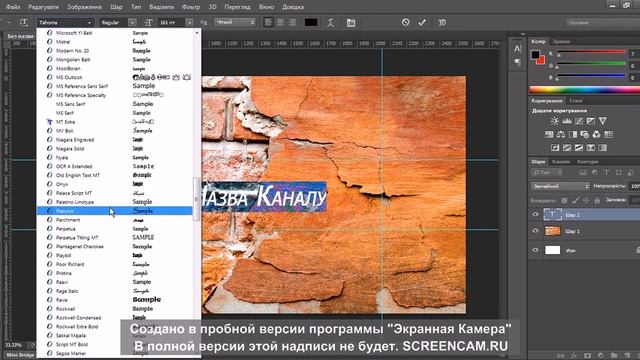
Task: Choose Palatino Linotype font in list
Action: coord(114,202)
